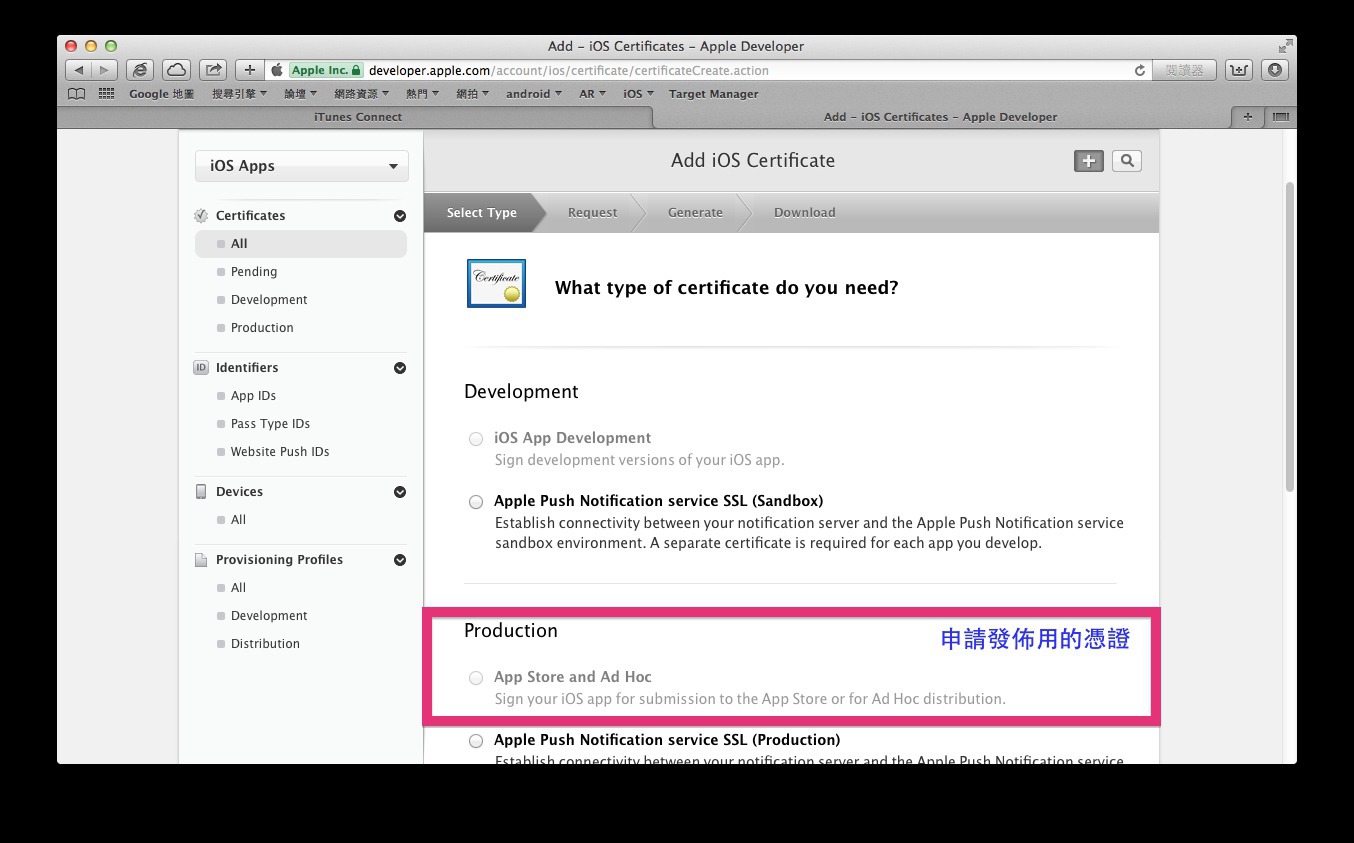The image size is (1354, 843).
Task: Open the android bookmarks folder
Action: click(534, 94)
